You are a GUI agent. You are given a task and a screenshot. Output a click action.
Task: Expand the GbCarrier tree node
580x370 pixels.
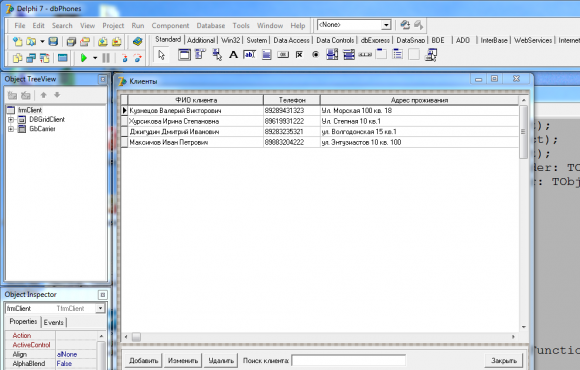tap(11, 129)
